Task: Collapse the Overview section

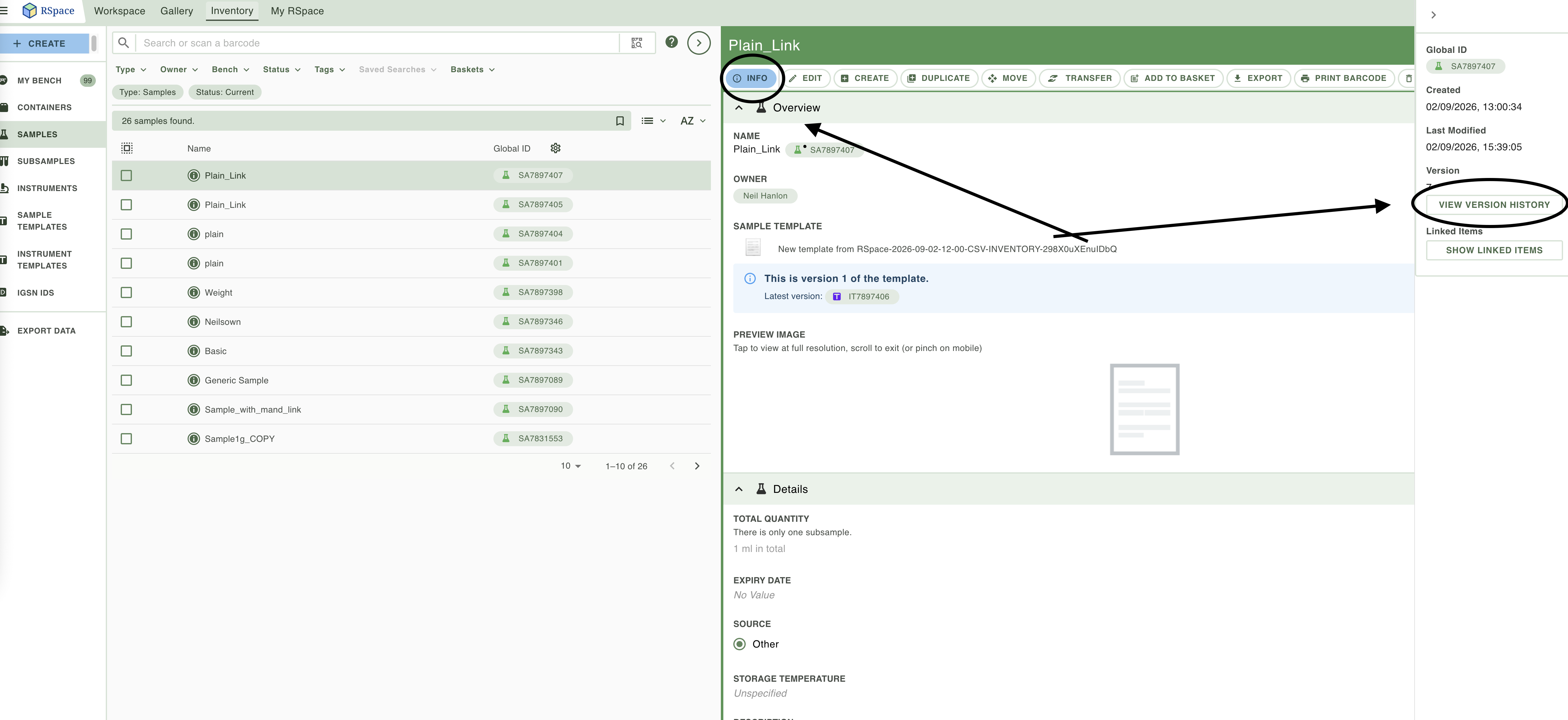Action: (x=738, y=108)
